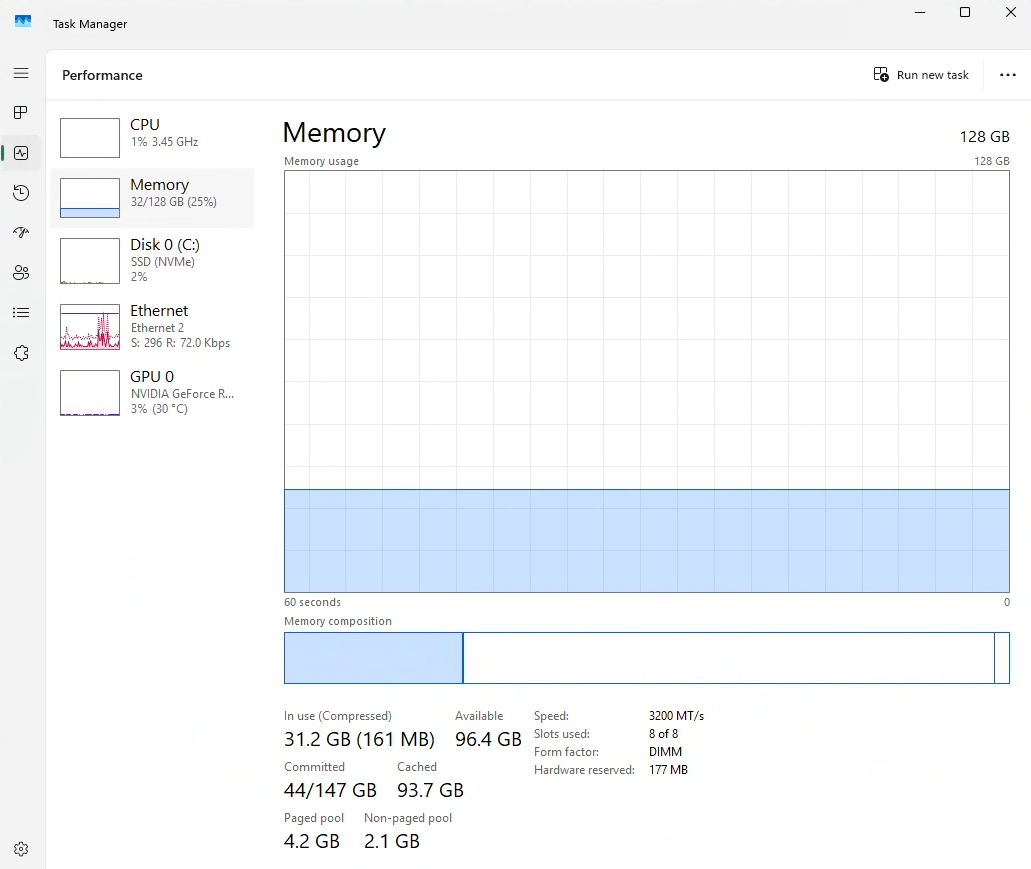Open Startup apps page

pyautogui.click(x=21, y=232)
